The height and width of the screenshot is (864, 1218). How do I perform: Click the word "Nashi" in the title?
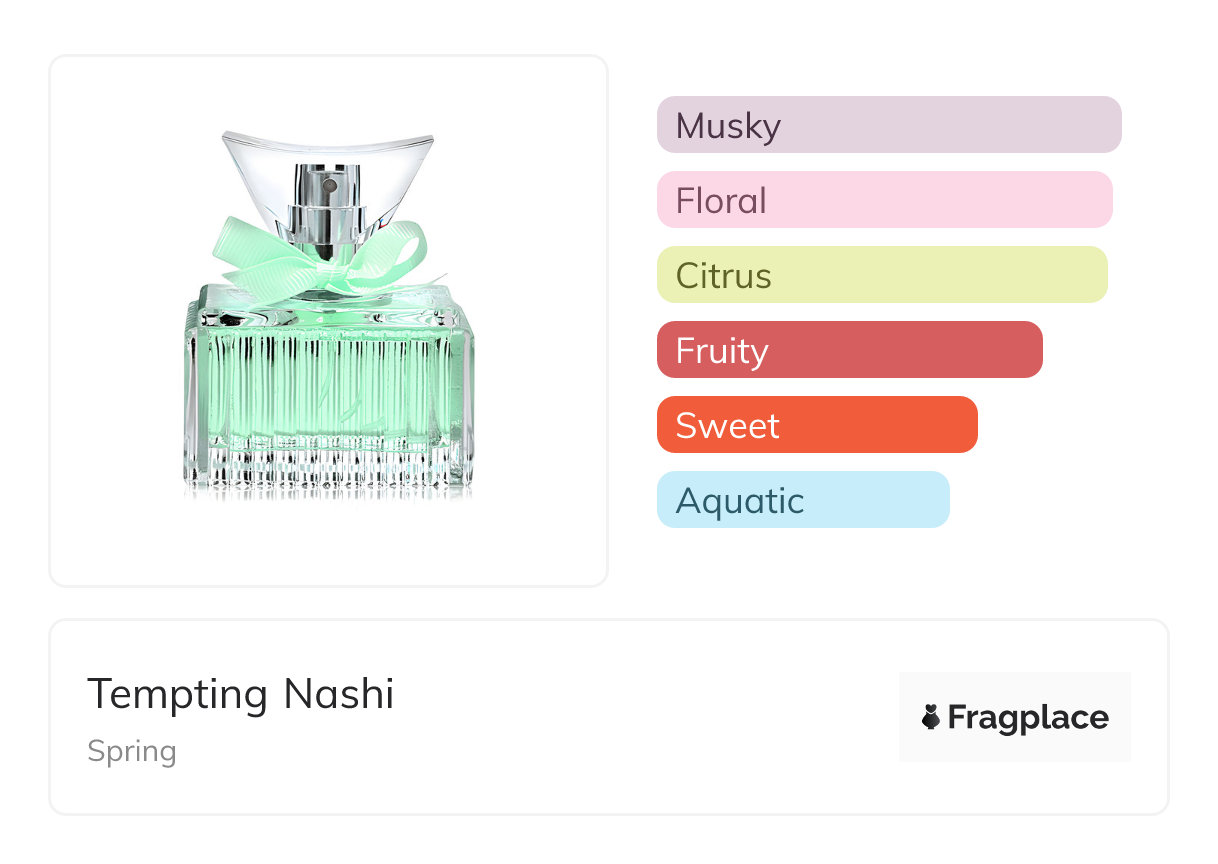[x=339, y=694]
